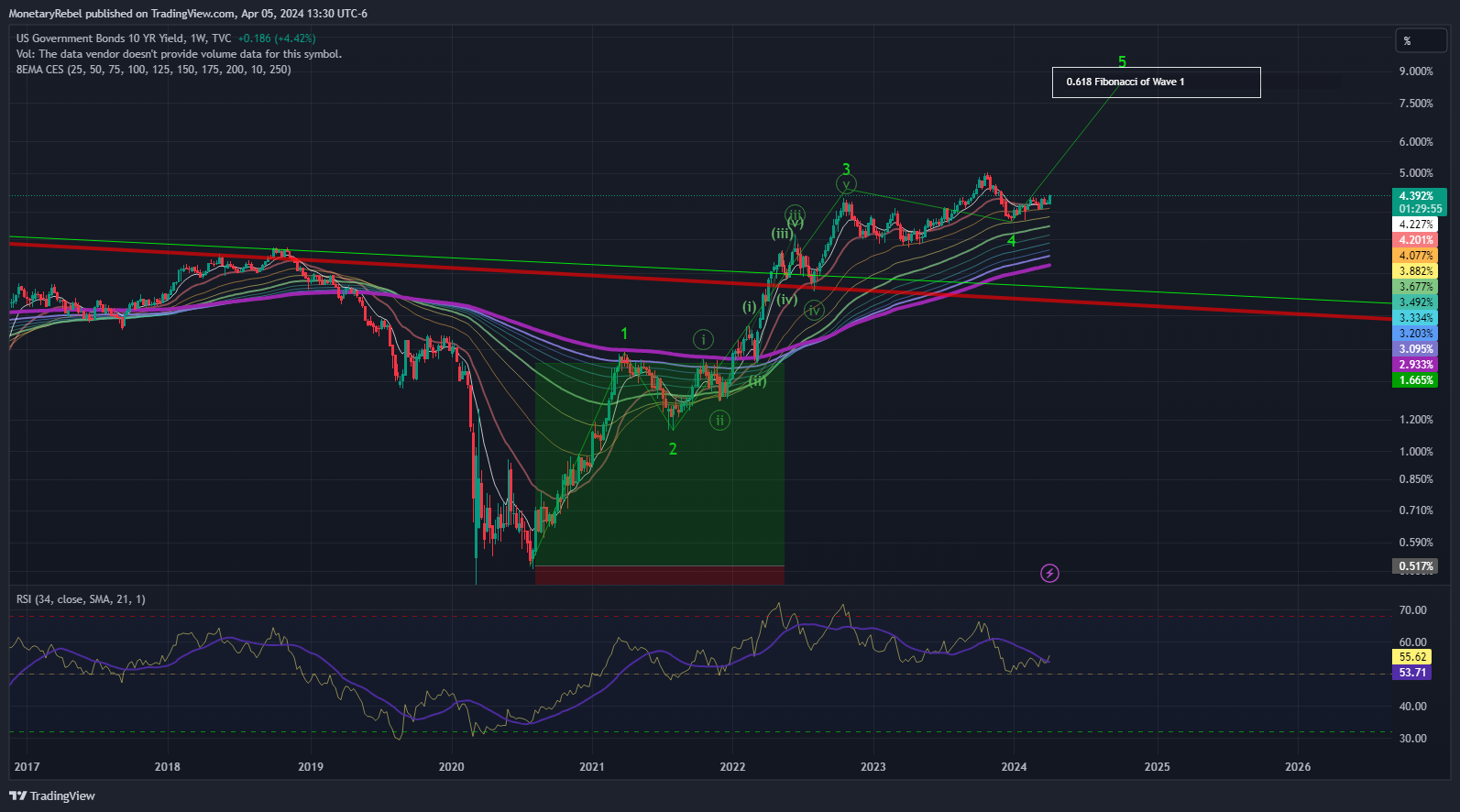The width and height of the screenshot is (1460, 812).
Task: Click the 2024 time axis label
Action: 1014,767
